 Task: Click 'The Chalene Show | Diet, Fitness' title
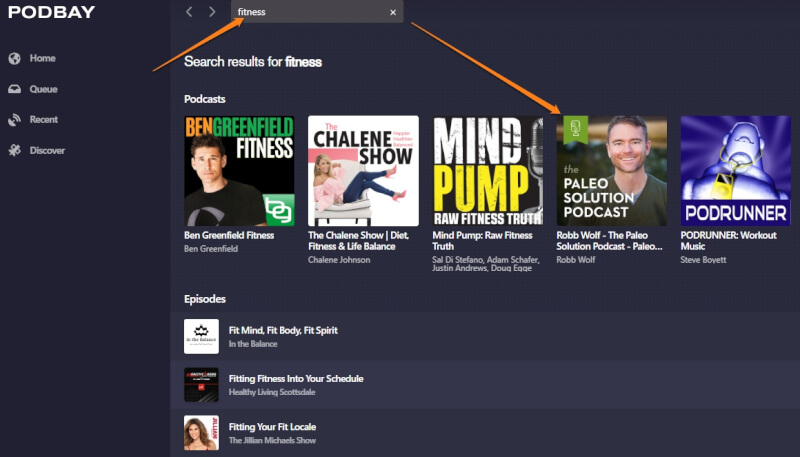point(359,241)
